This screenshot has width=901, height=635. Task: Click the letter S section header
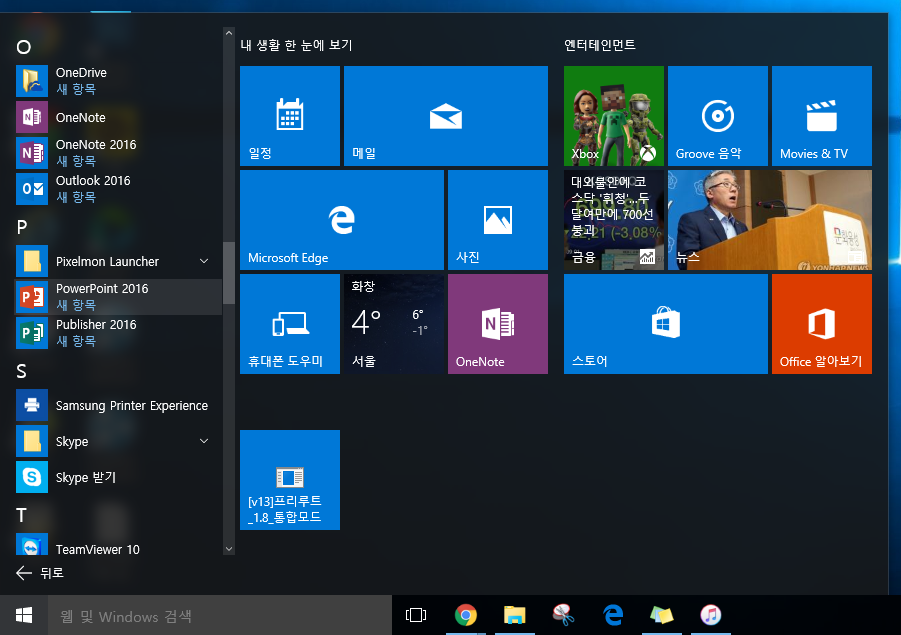pos(21,371)
